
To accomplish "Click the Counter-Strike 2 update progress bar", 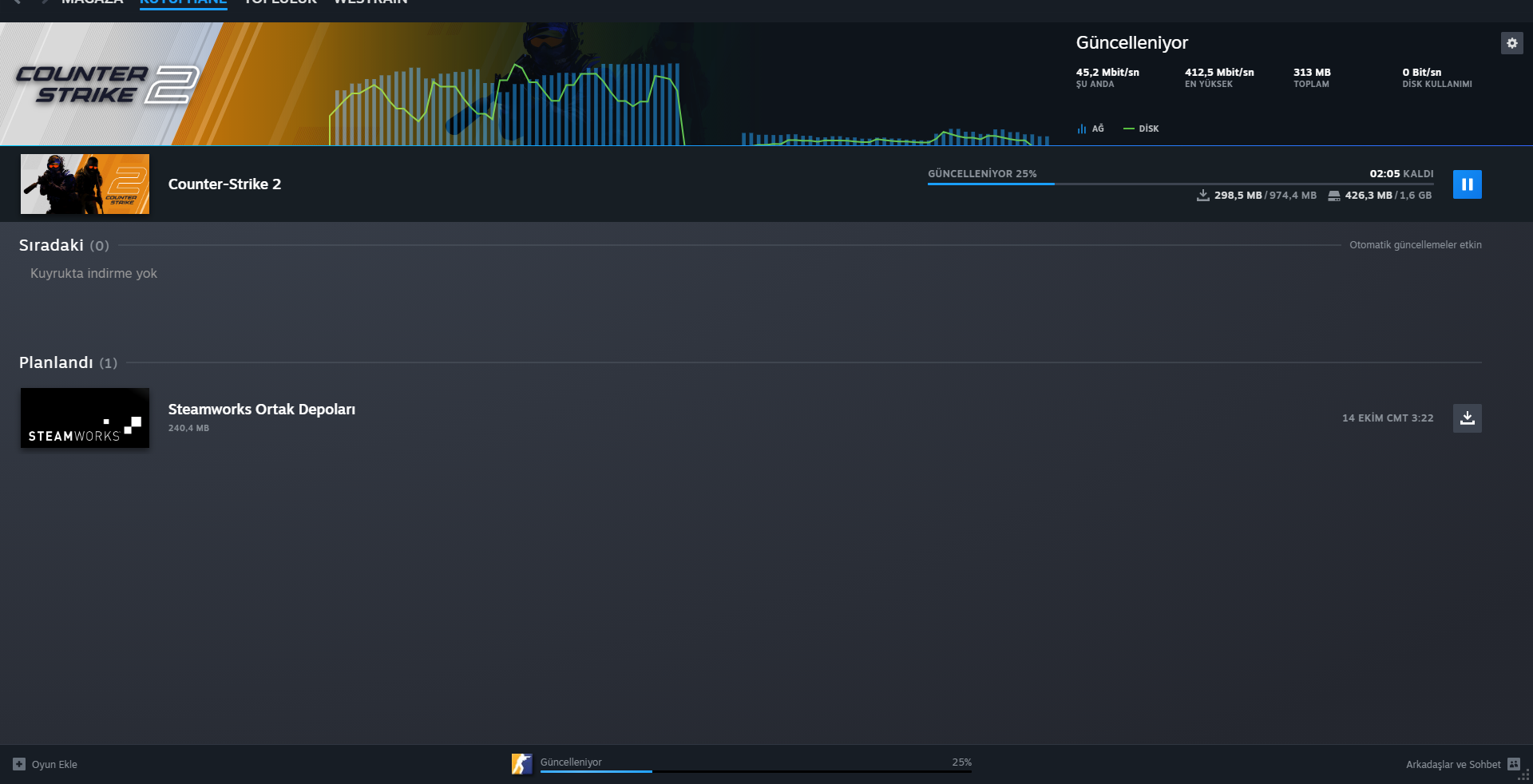I will 1180,184.
